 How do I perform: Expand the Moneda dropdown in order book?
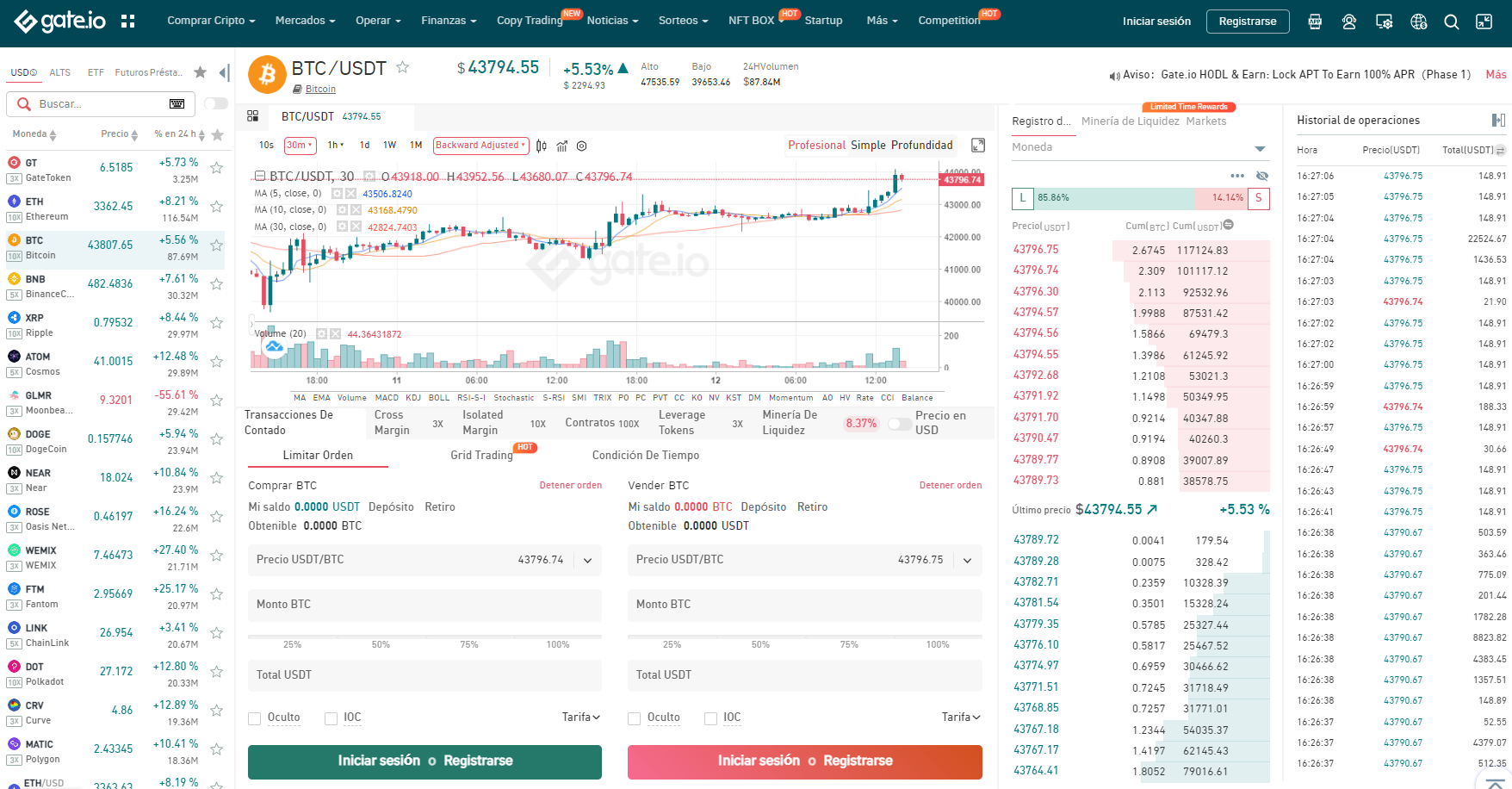(x=1260, y=148)
